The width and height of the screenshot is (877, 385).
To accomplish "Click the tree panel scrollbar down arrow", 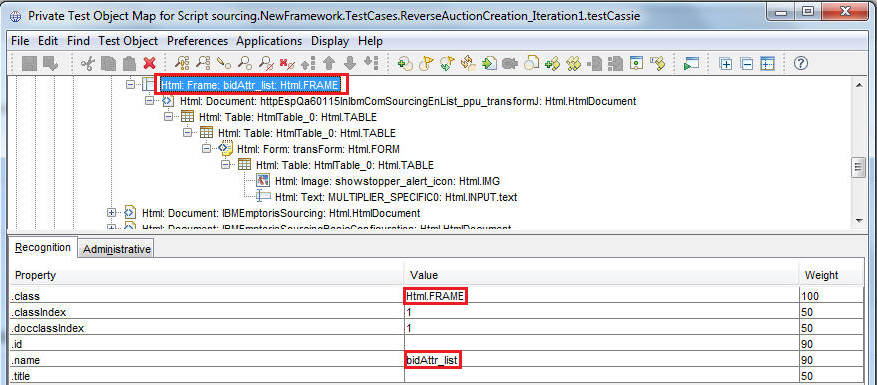I will tap(859, 220).
